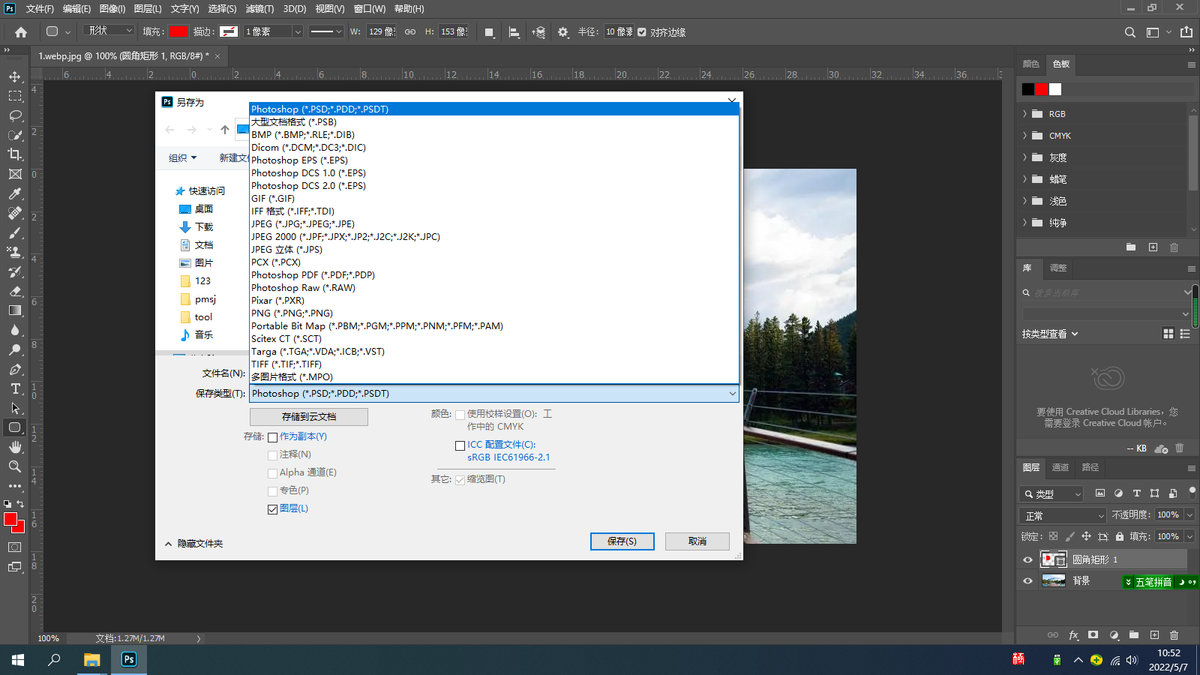Open the 滤镜(T) menu
1200x675 pixels.
(x=258, y=8)
